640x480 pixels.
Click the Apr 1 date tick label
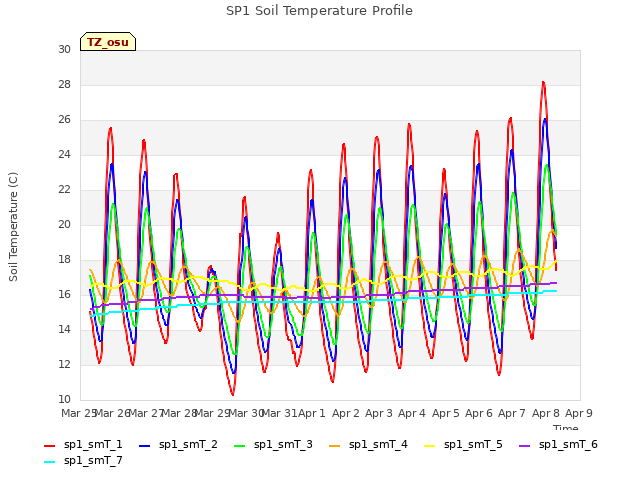[312, 413]
